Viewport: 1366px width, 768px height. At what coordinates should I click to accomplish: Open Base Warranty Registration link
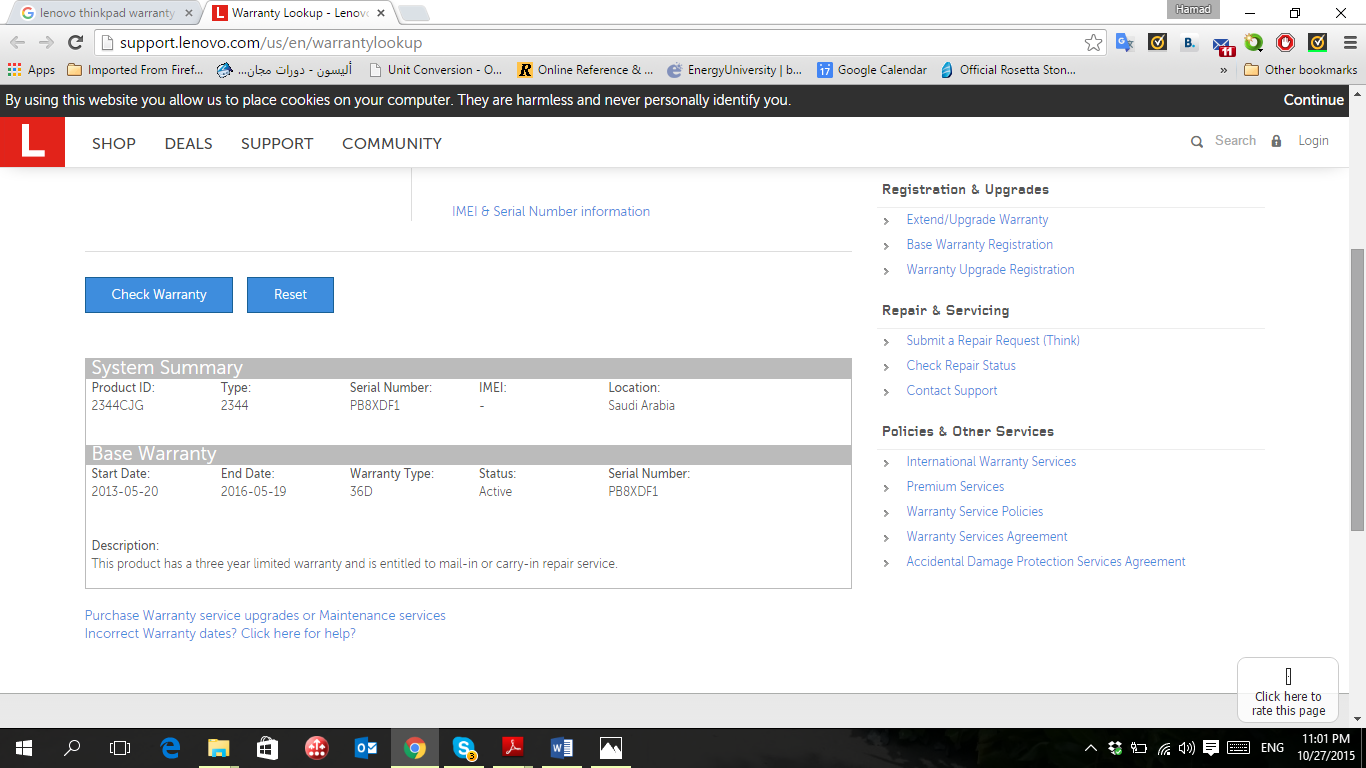(x=979, y=244)
